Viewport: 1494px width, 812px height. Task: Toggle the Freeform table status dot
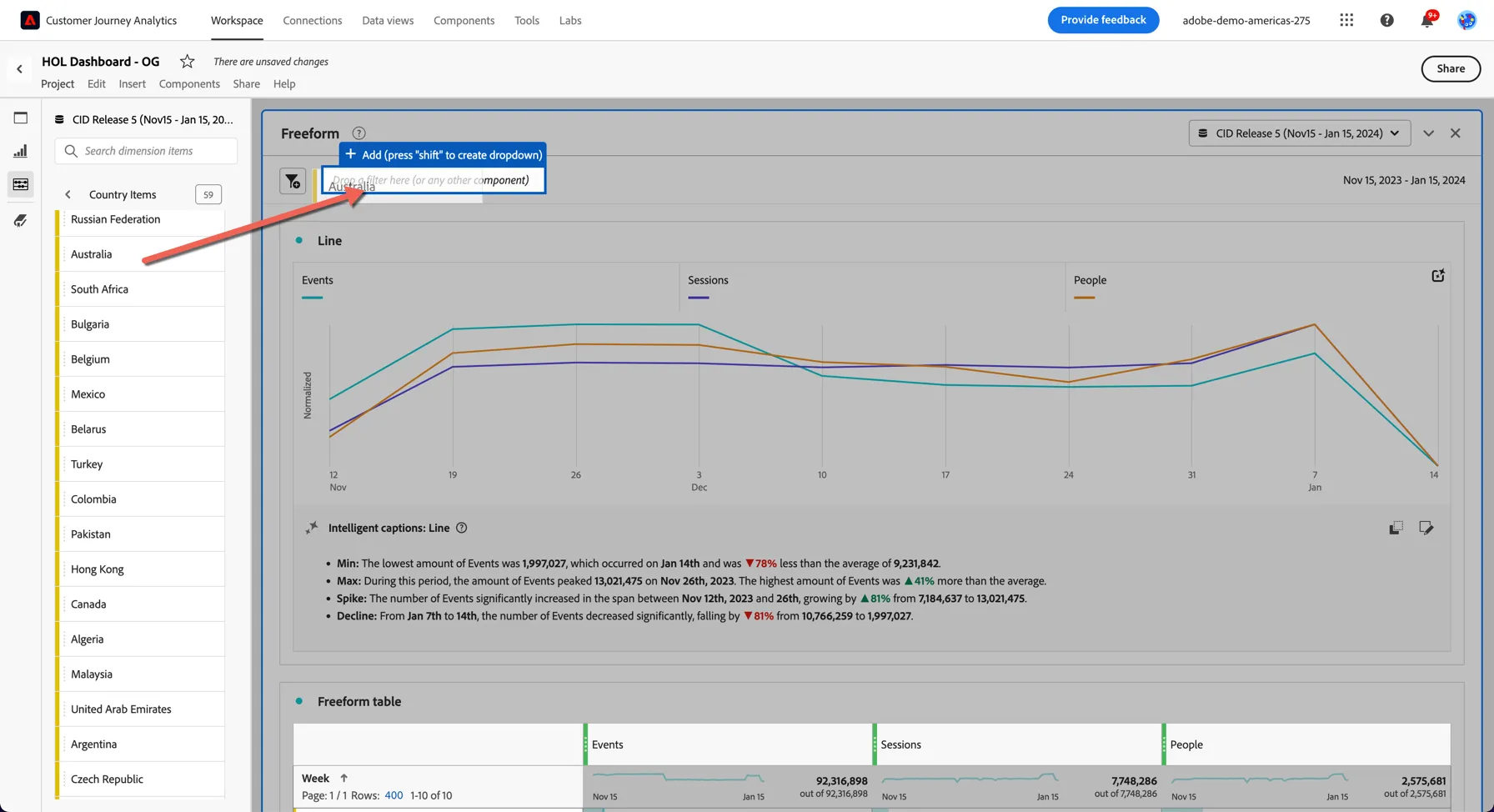point(299,701)
